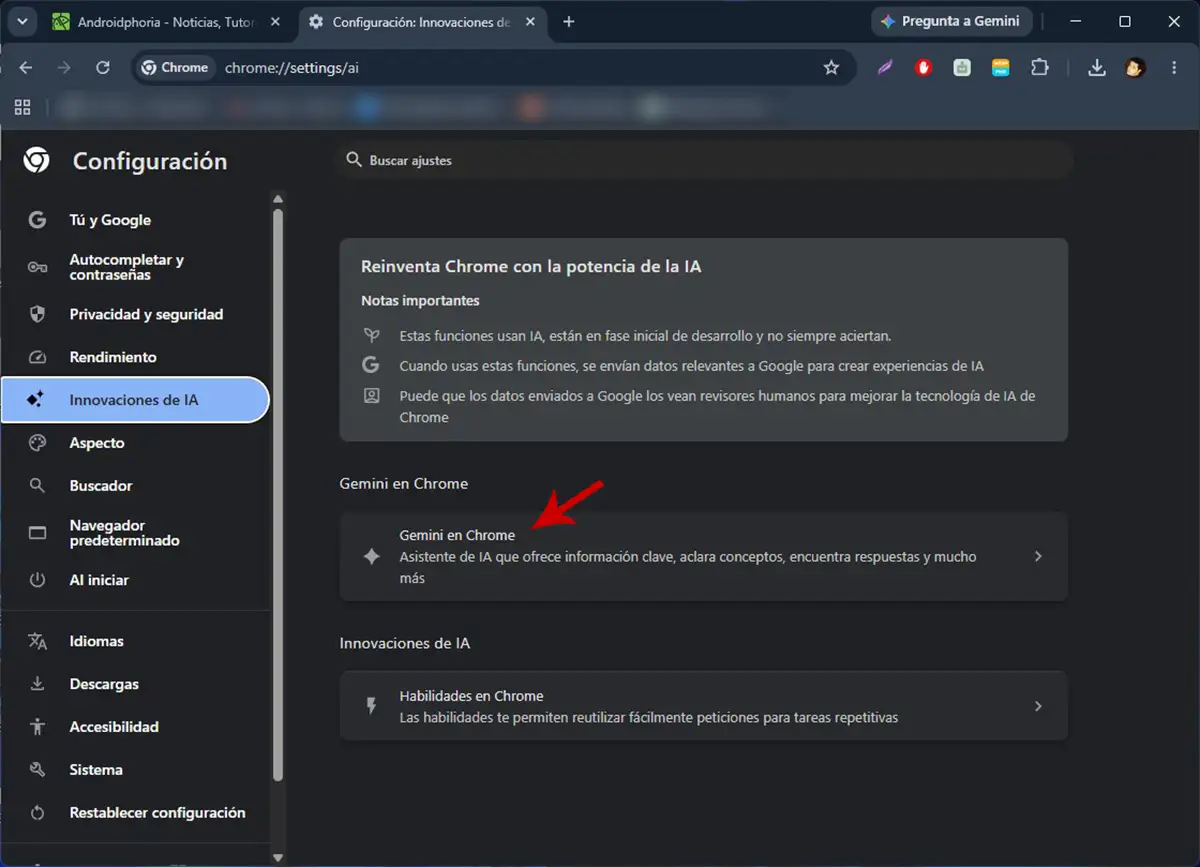Click the purple feather extension icon
The image size is (1200, 867).
885,67
